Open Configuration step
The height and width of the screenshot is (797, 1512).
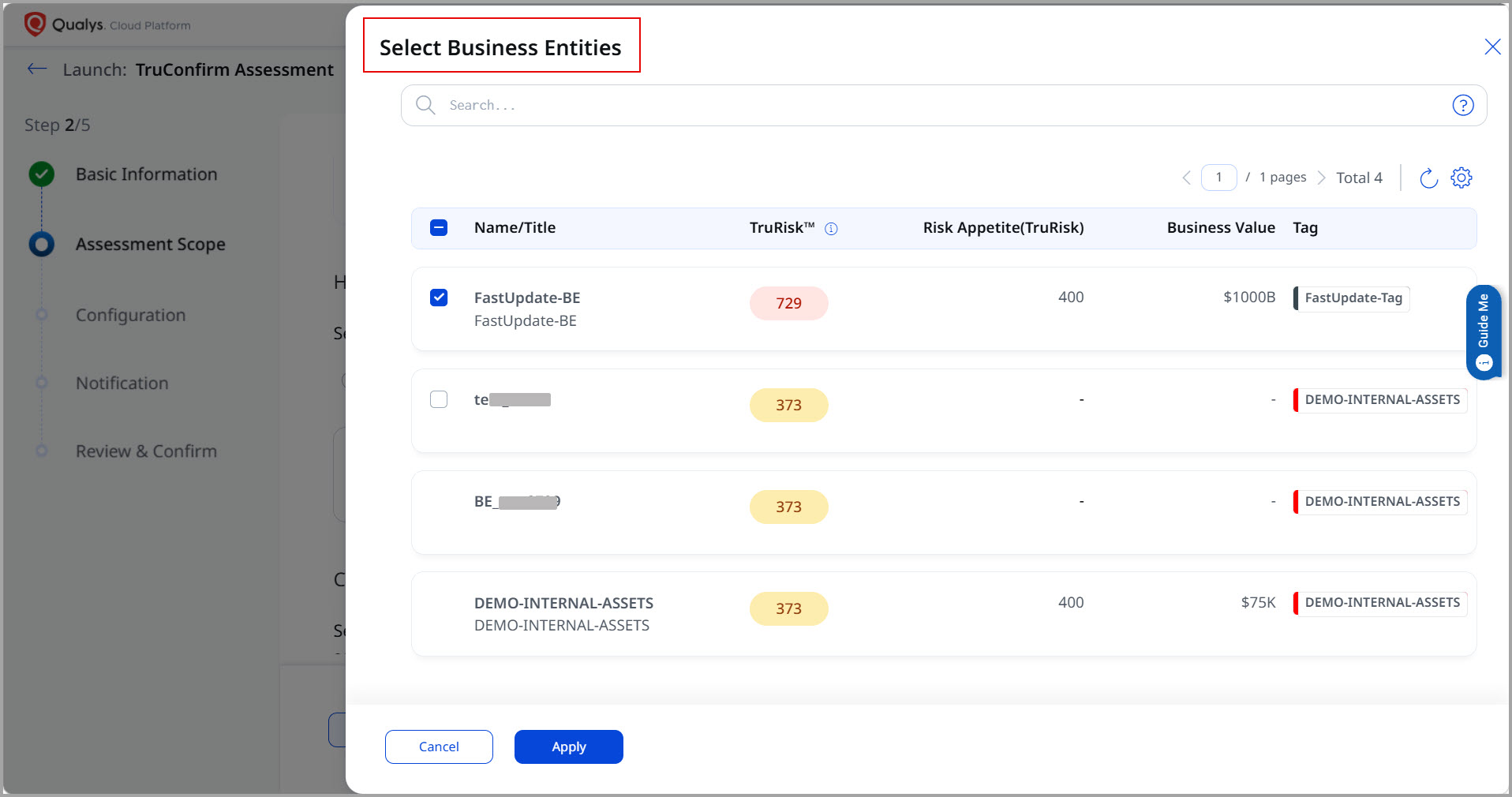tap(131, 315)
